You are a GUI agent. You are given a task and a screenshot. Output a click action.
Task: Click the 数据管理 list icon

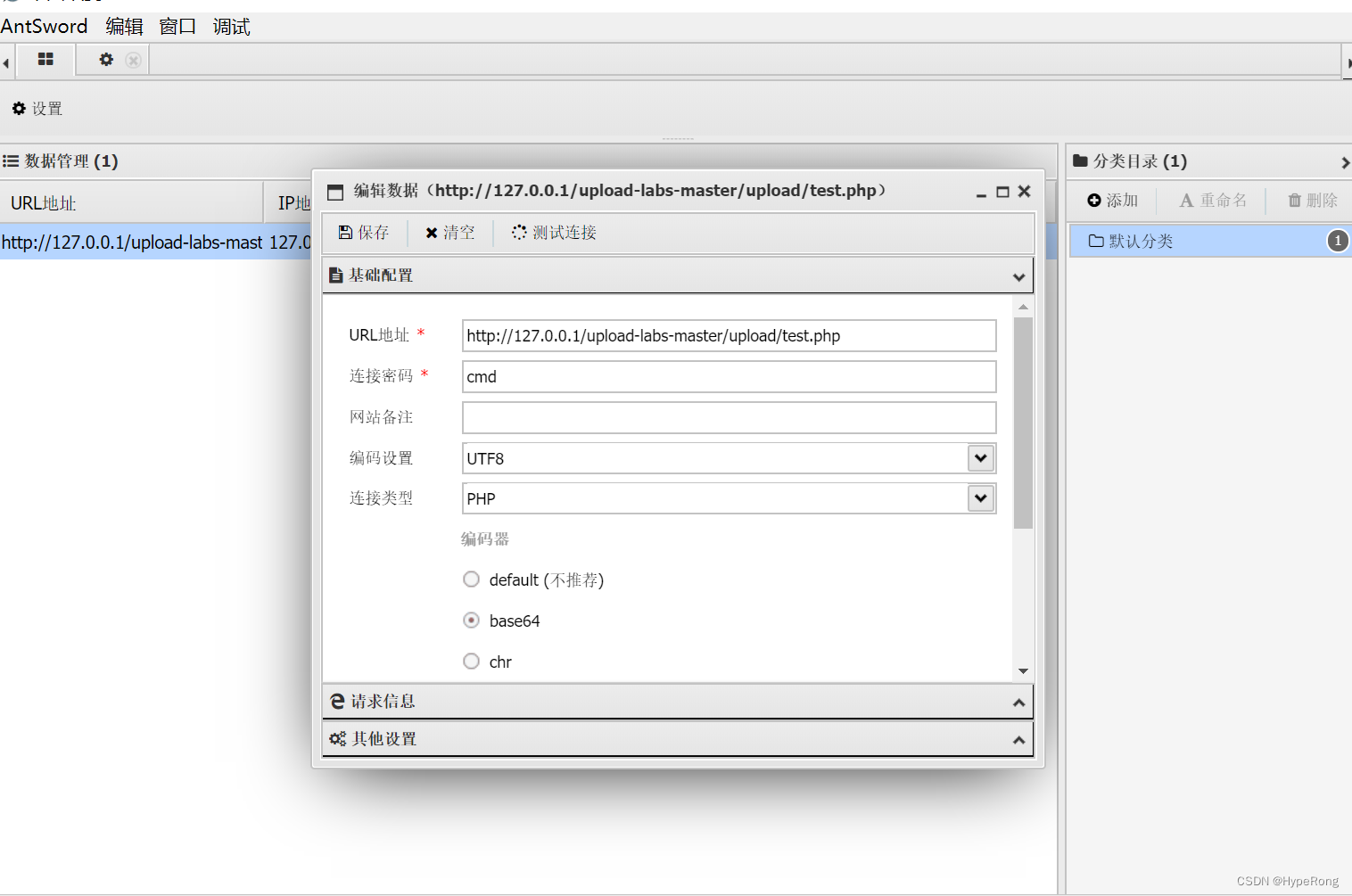pyautogui.click(x=11, y=161)
